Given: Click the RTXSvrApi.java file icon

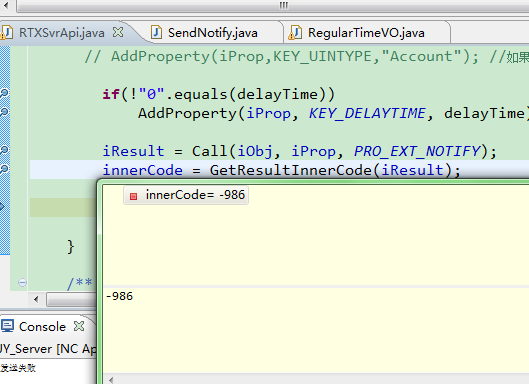Looking at the screenshot, I should 6,33.
